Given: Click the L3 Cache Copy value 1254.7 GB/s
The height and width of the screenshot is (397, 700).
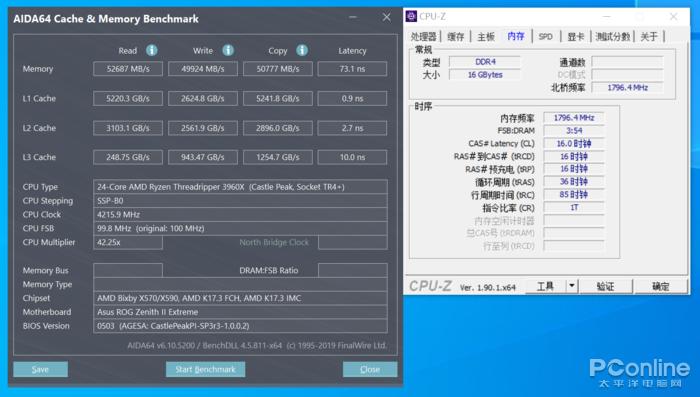Looking at the screenshot, I should click(278, 157).
